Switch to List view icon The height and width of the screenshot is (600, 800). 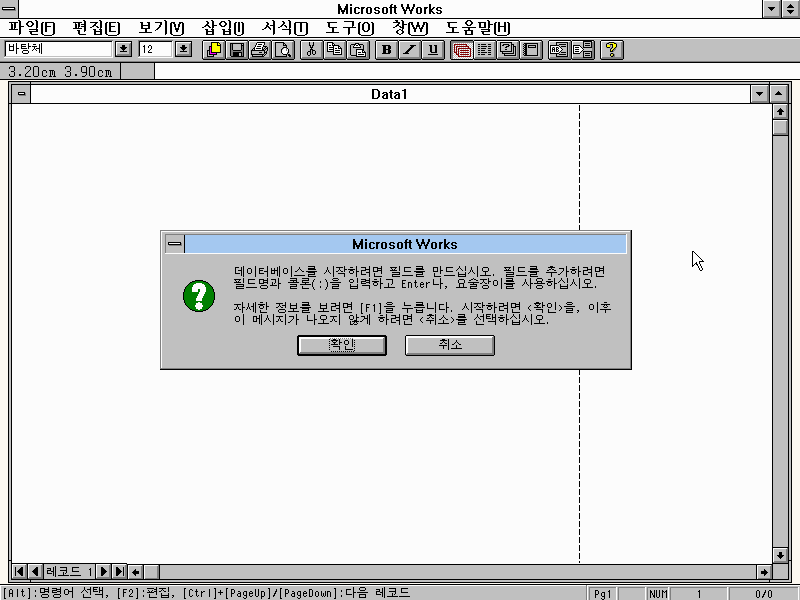pos(485,49)
